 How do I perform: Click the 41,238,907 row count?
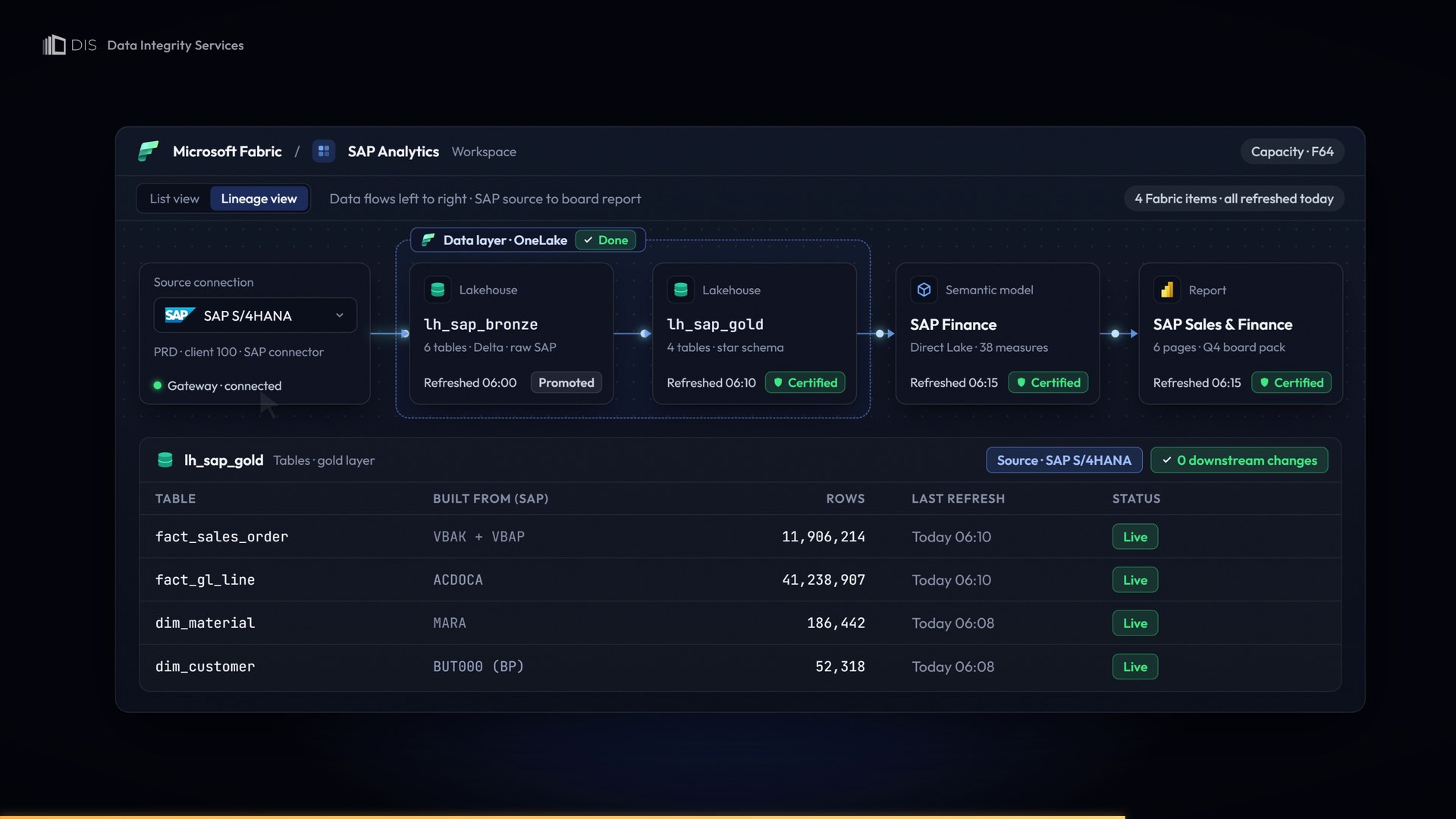click(824, 580)
